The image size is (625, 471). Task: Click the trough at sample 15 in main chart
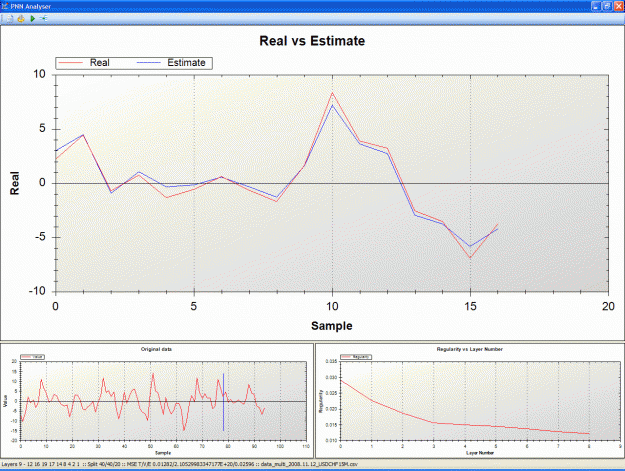(x=470, y=257)
